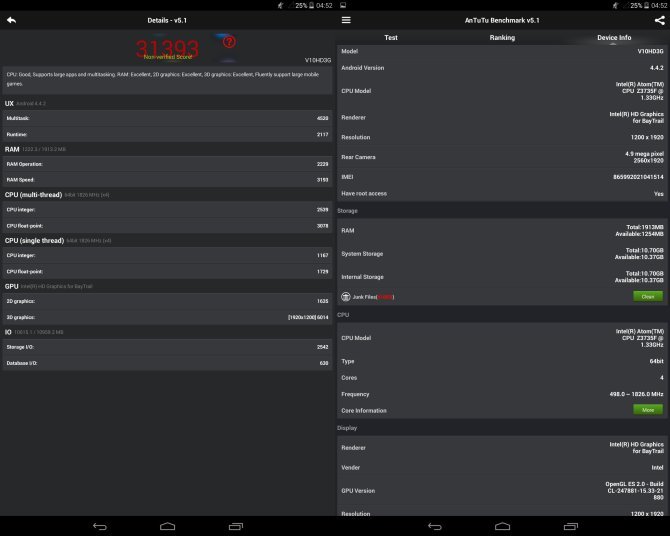
Task: Tap the IMEI row
Action: coord(502,177)
